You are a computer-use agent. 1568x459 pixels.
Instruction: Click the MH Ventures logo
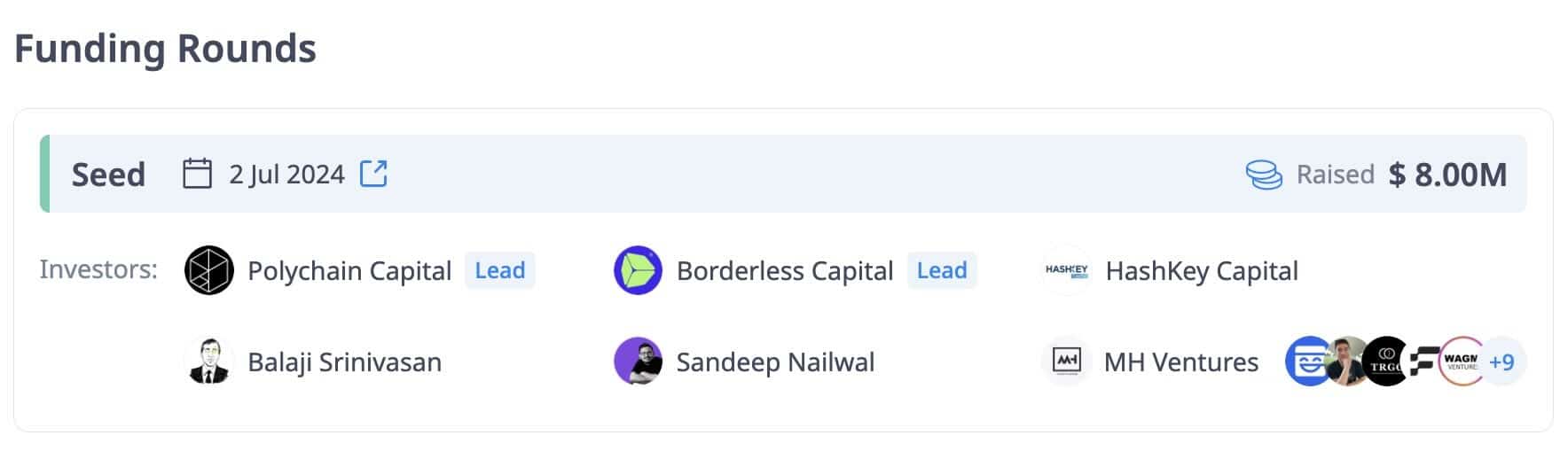1066,362
